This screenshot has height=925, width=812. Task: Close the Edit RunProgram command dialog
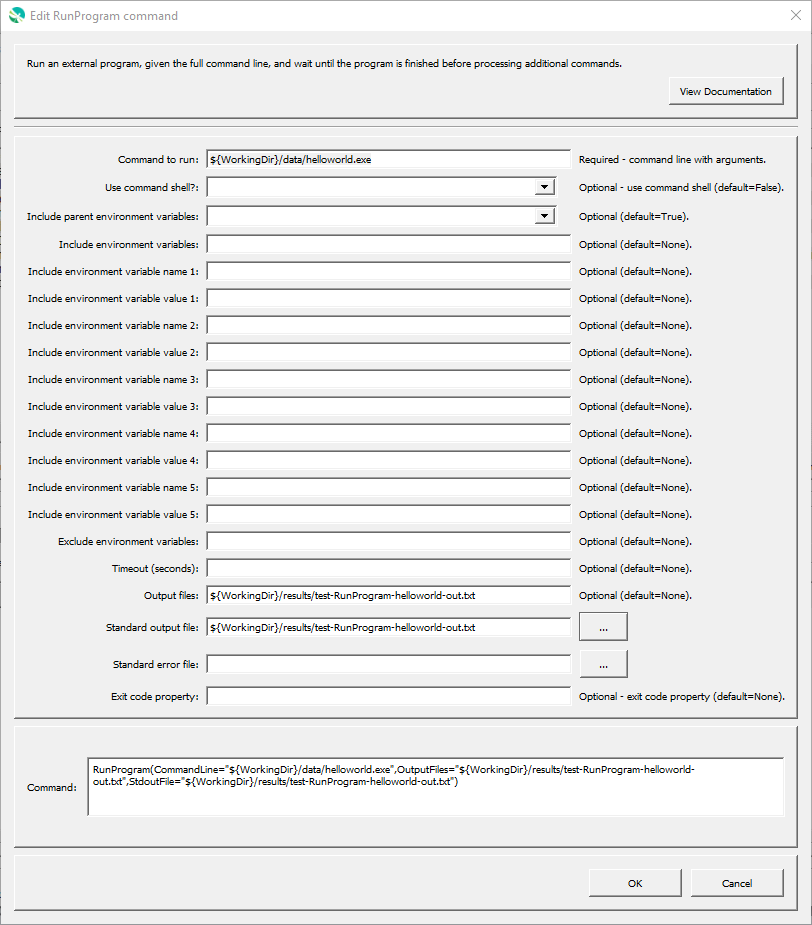point(795,15)
